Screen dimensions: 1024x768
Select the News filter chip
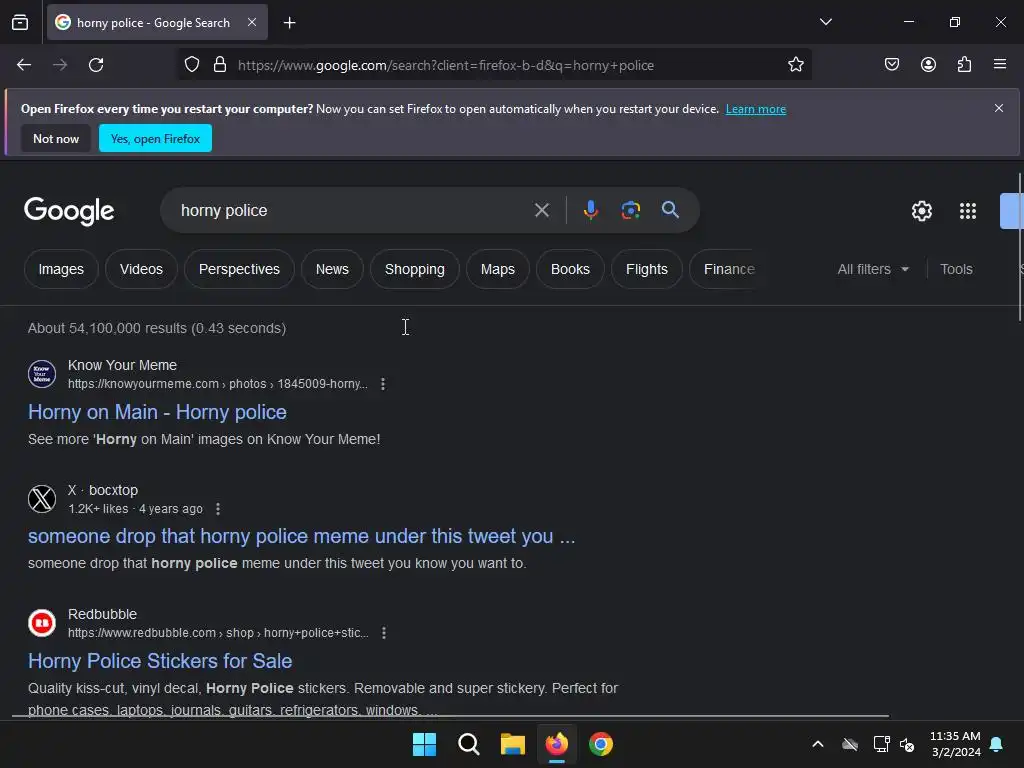[x=332, y=269]
